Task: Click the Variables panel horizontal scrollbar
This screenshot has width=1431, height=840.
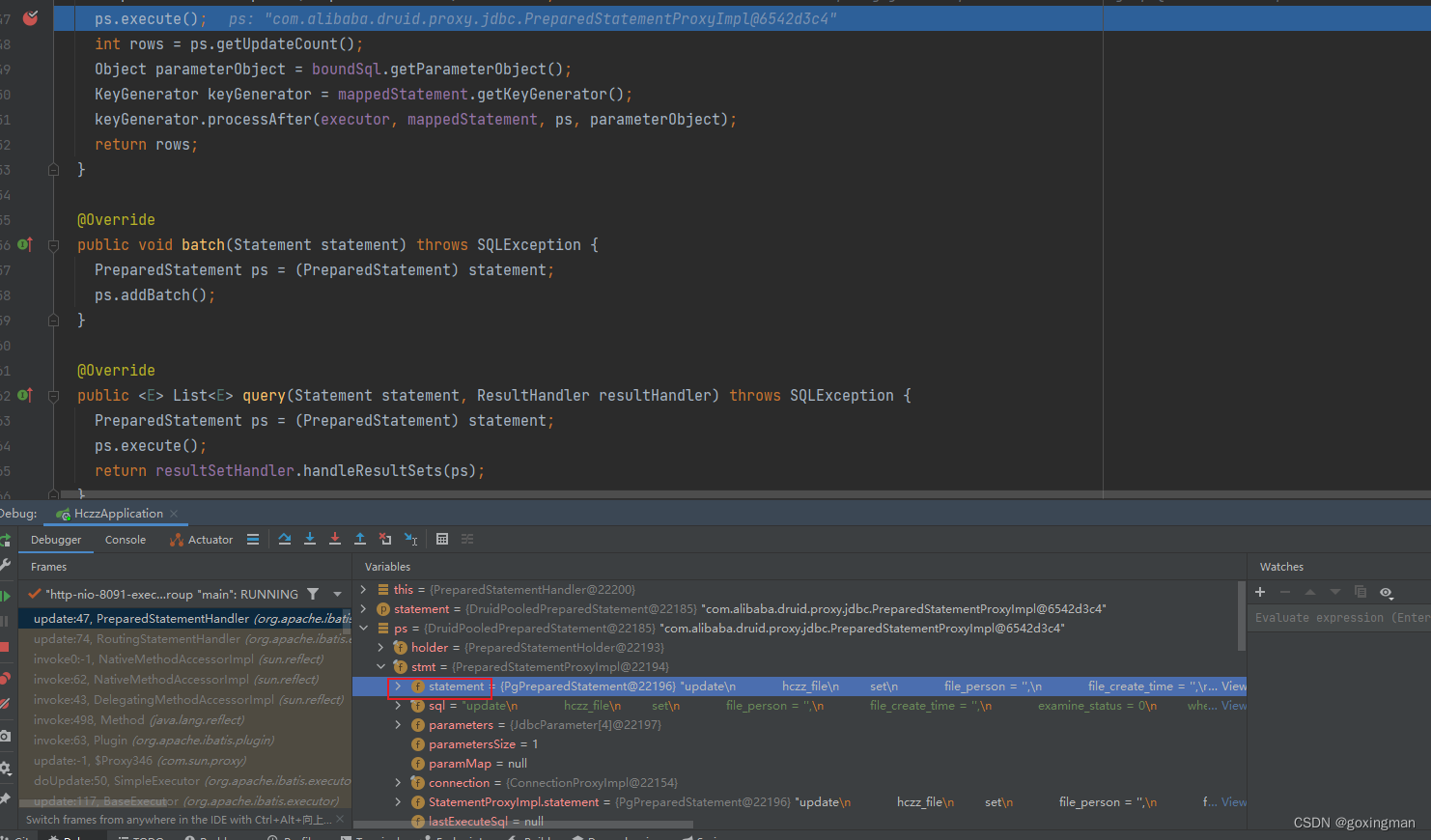Action: 523,825
